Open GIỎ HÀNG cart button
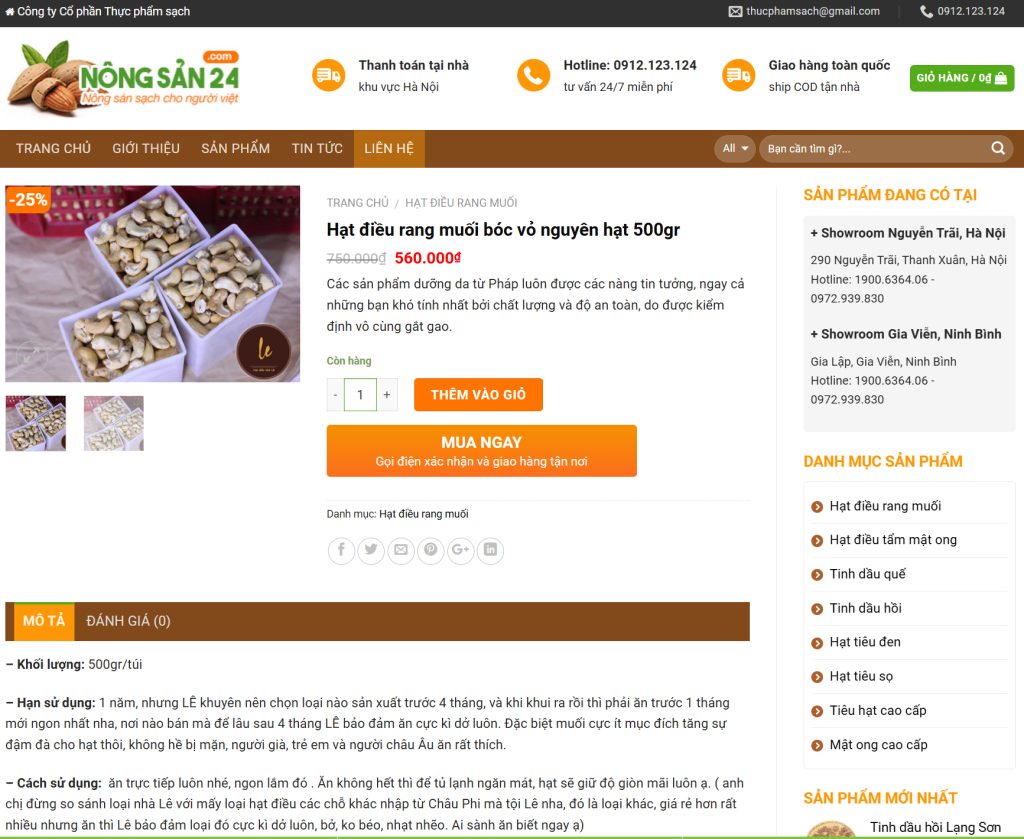This screenshot has height=839, width=1024. (961, 78)
